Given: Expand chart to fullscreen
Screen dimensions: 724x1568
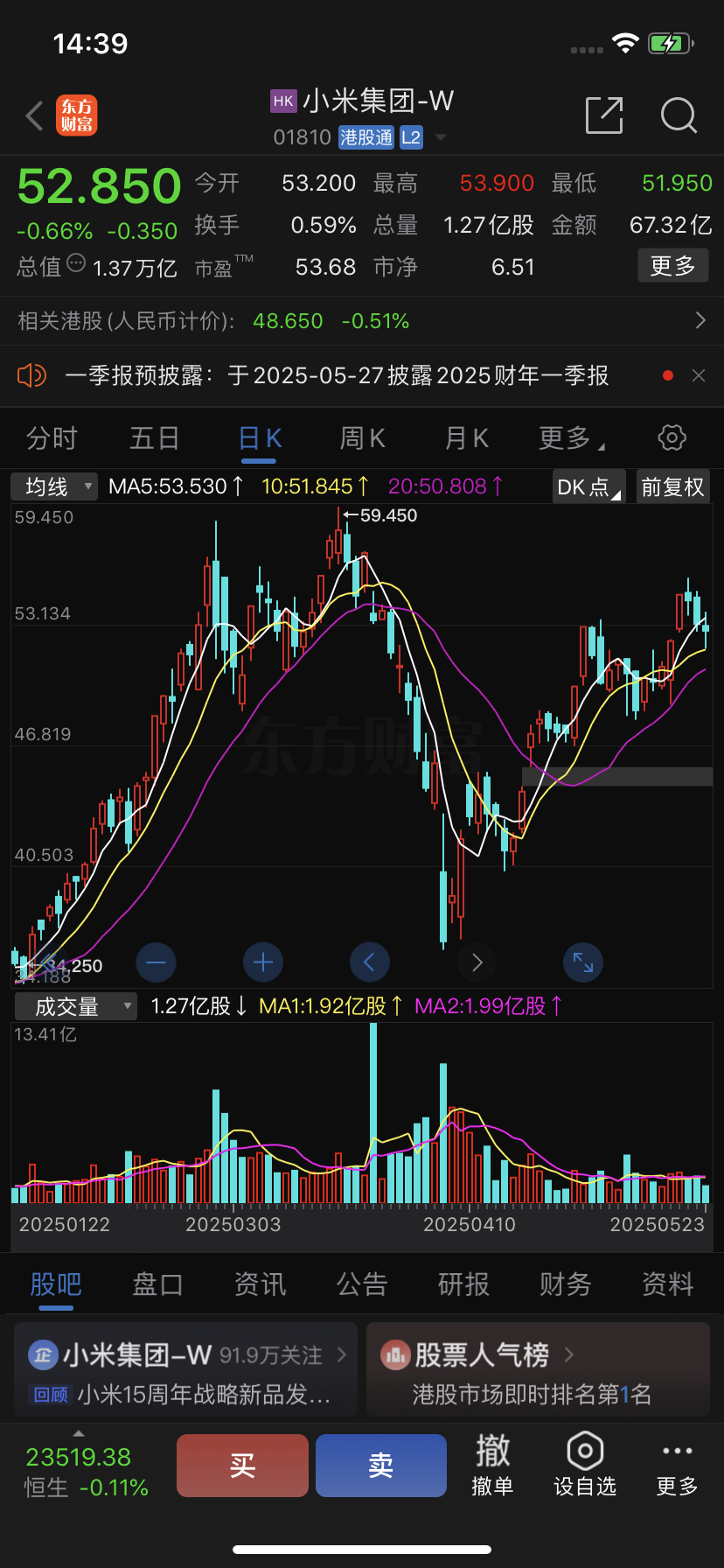Looking at the screenshot, I should pyautogui.click(x=583, y=962).
